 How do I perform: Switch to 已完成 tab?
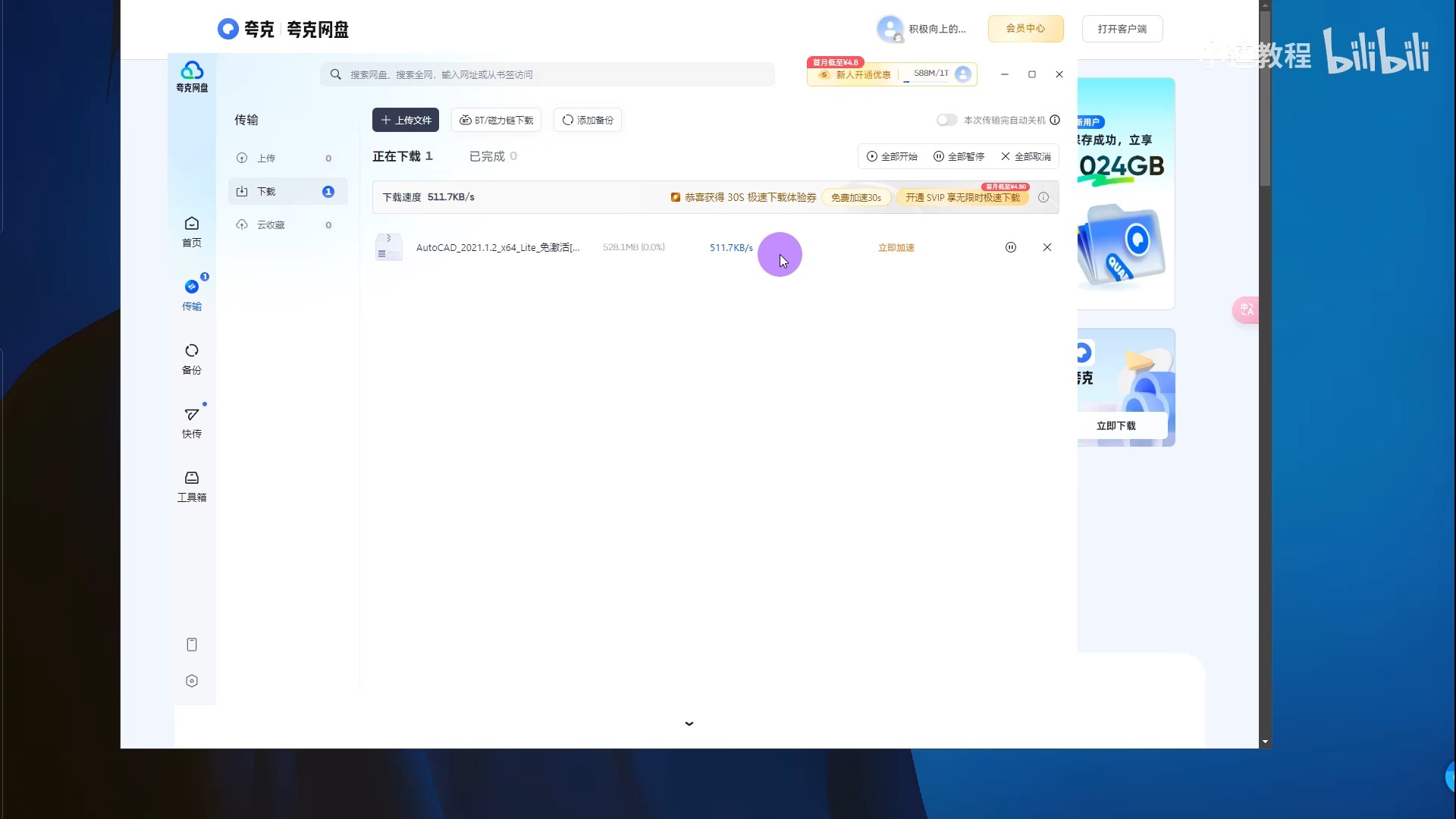[493, 156]
